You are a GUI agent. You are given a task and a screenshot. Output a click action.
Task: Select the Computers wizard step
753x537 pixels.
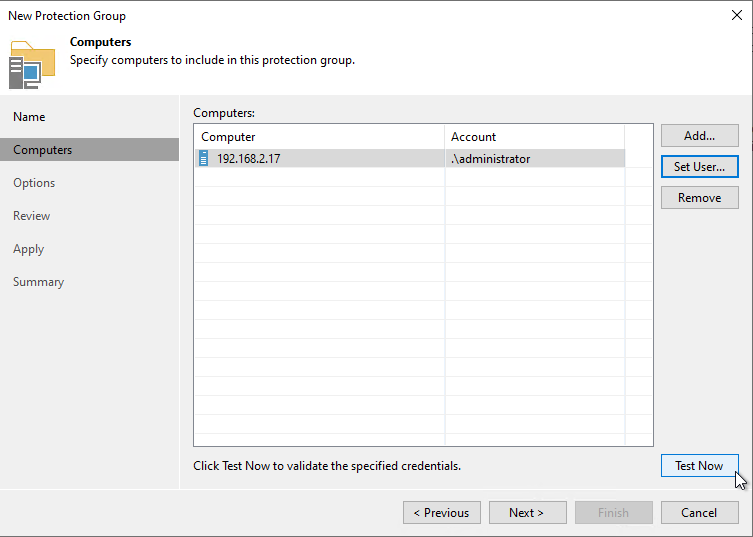[89, 150]
